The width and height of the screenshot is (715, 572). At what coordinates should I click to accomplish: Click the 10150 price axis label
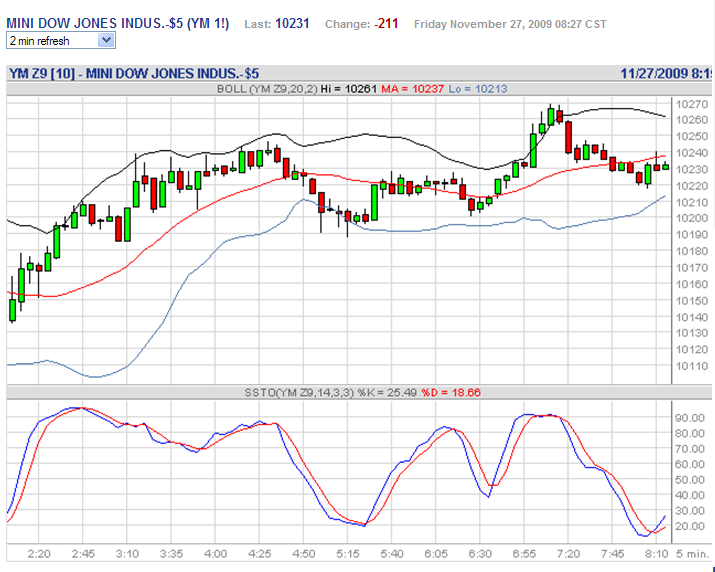pyautogui.click(x=692, y=301)
